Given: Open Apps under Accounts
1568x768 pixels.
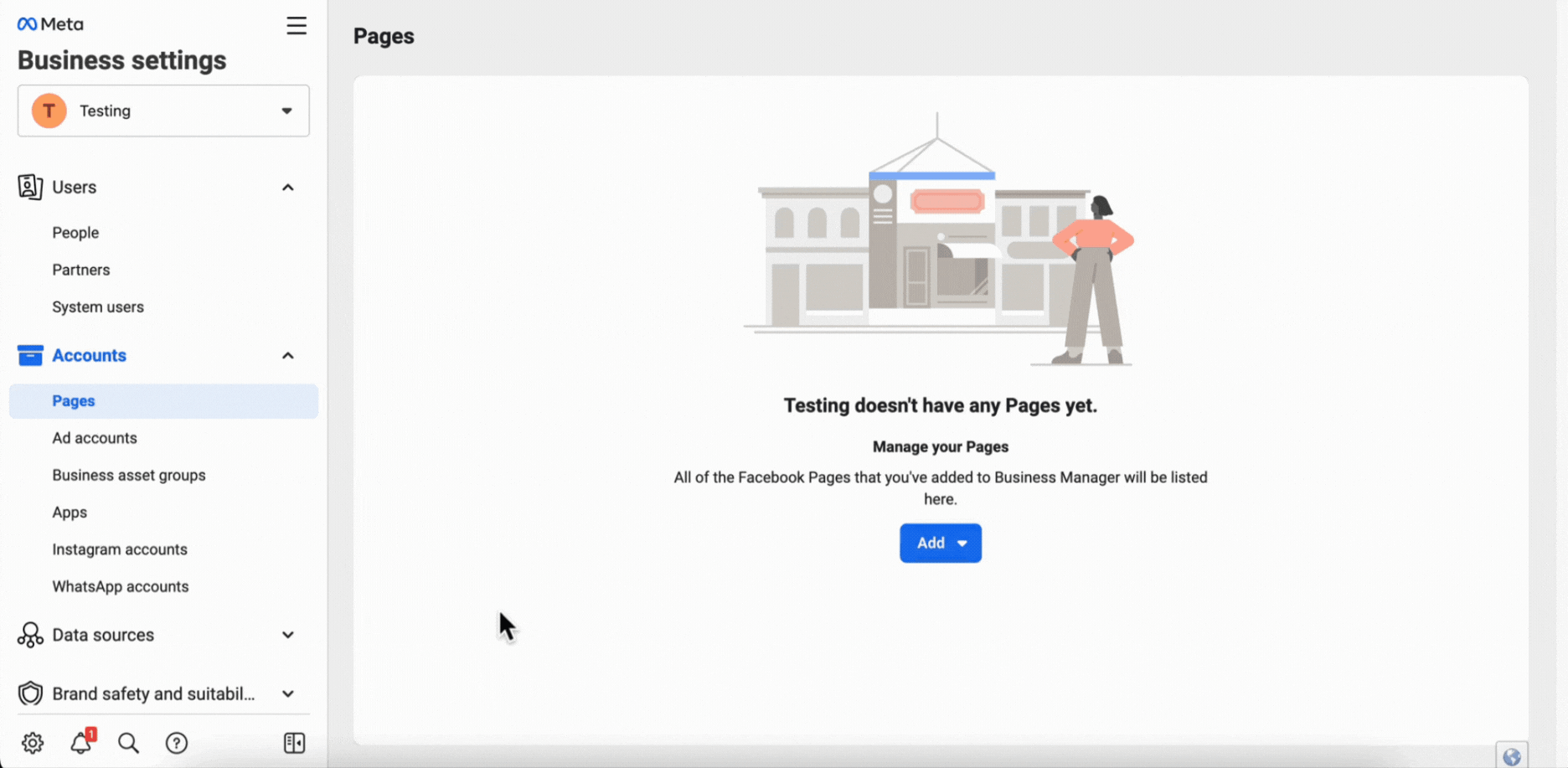Looking at the screenshot, I should coord(70,512).
